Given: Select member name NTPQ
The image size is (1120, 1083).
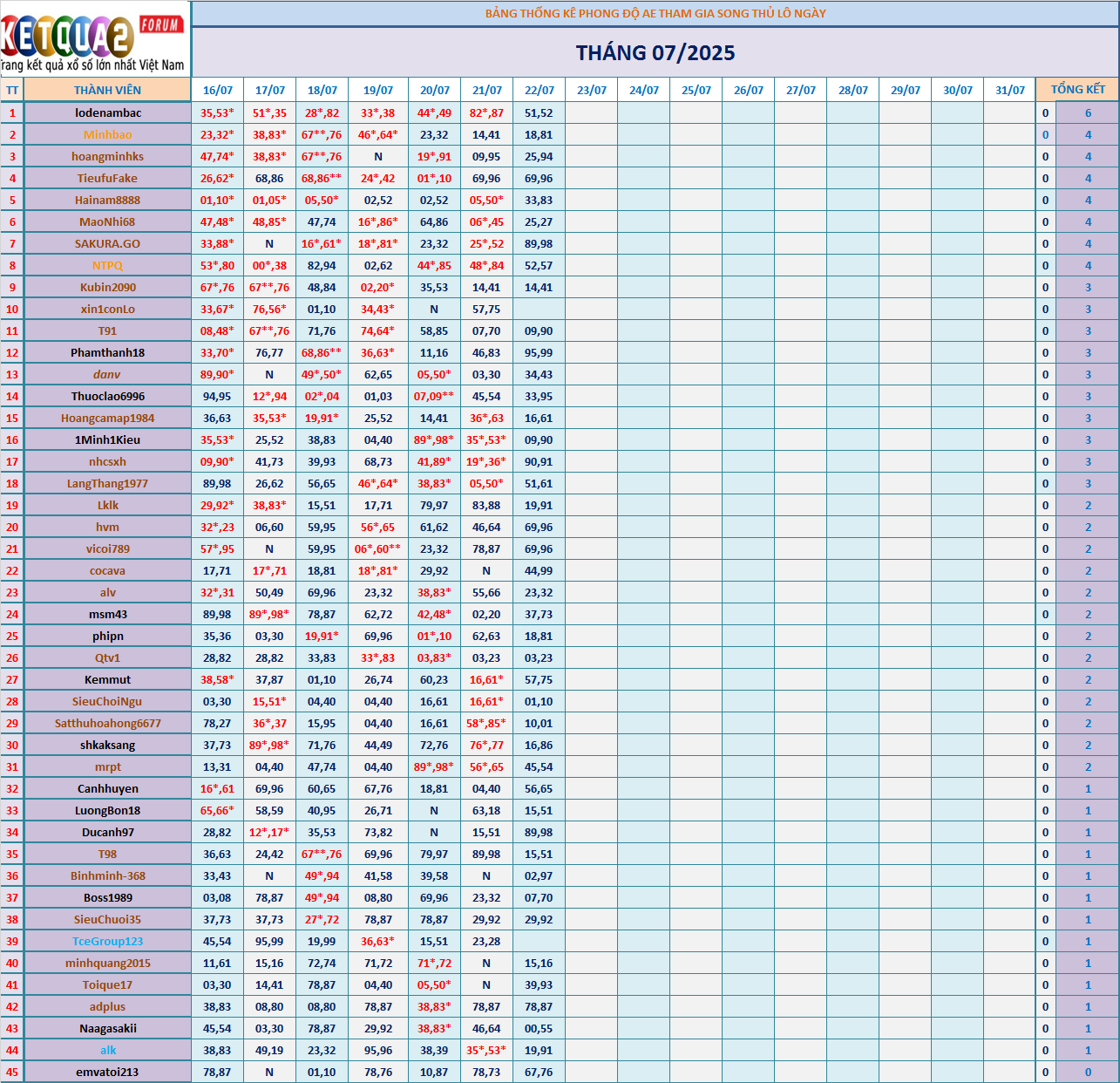Looking at the screenshot, I should pyautogui.click(x=108, y=265).
